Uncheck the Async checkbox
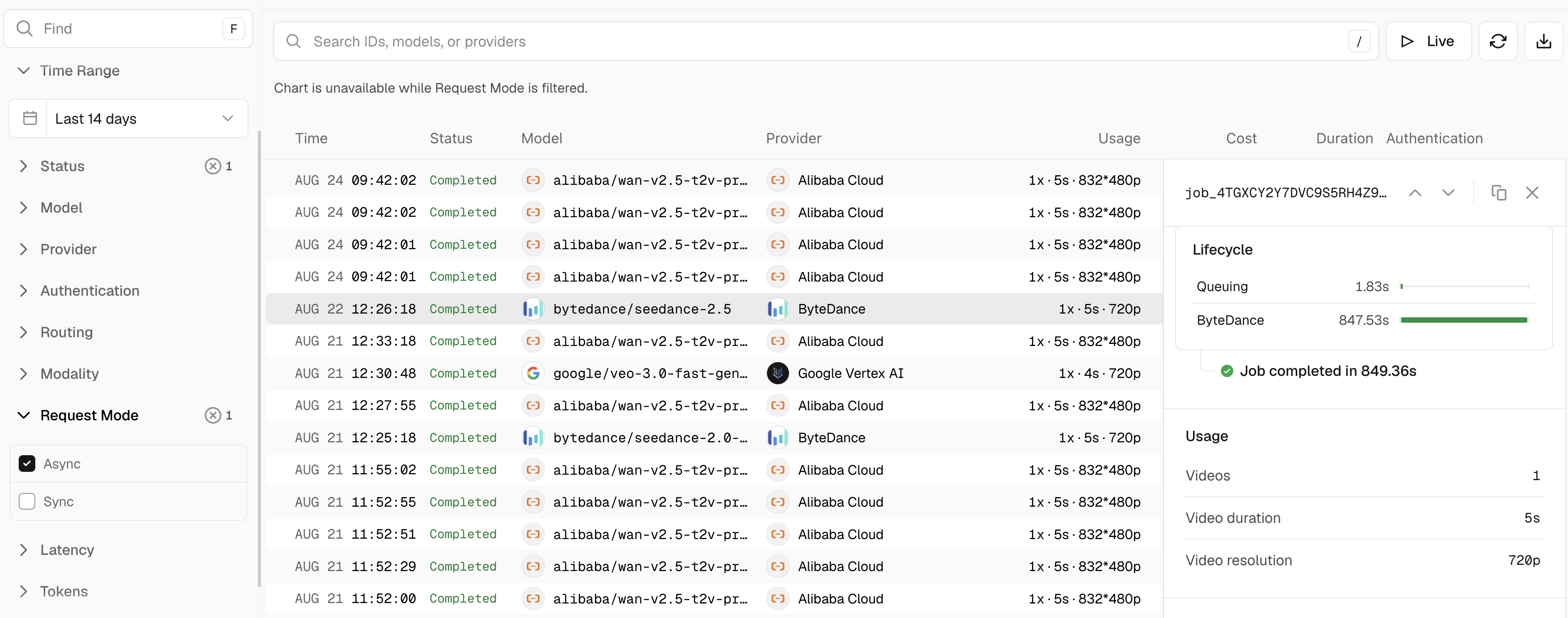Image resolution: width=1568 pixels, height=618 pixels. coord(27,464)
